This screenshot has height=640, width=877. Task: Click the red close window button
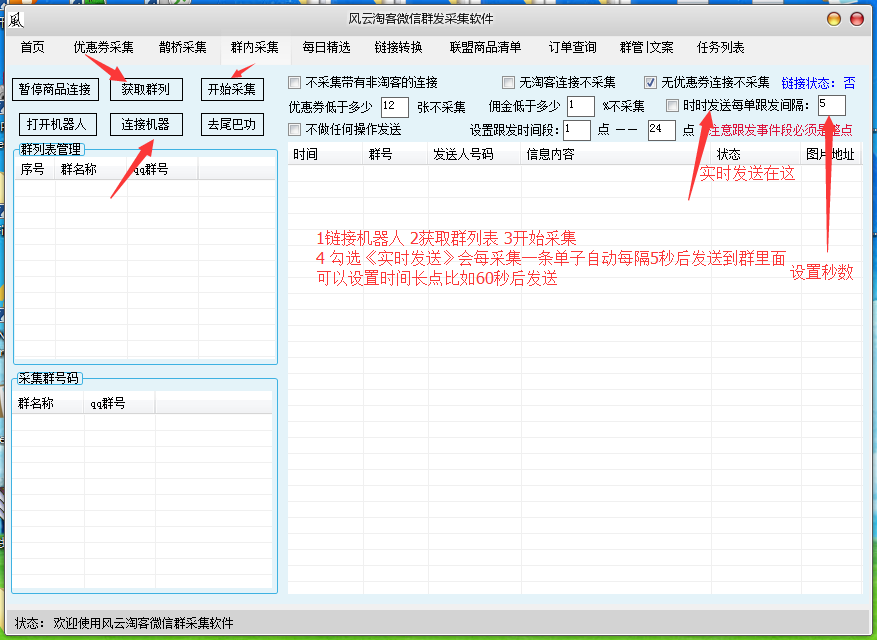pos(856,19)
